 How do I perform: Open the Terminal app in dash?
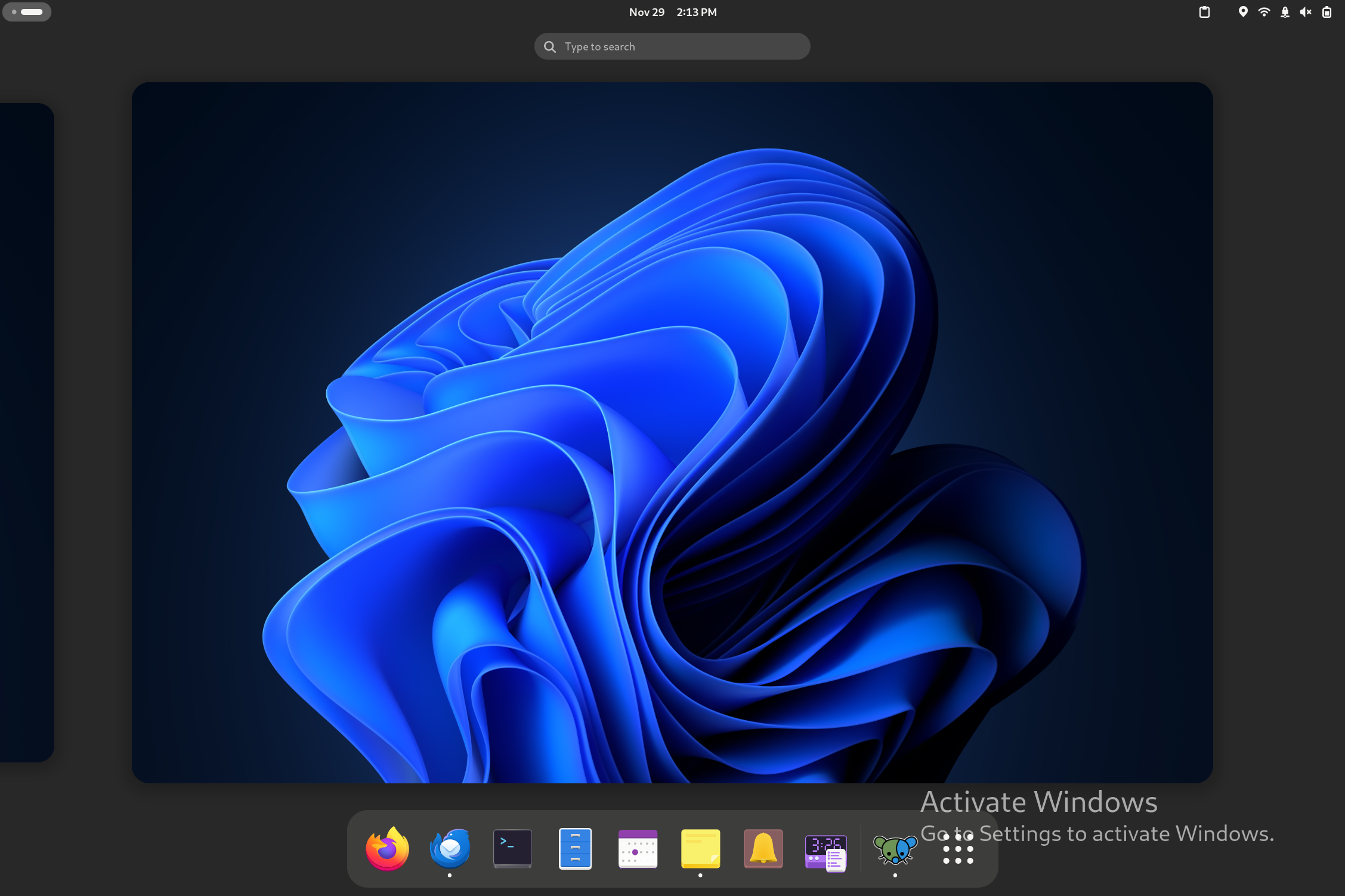(x=512, y=848)
